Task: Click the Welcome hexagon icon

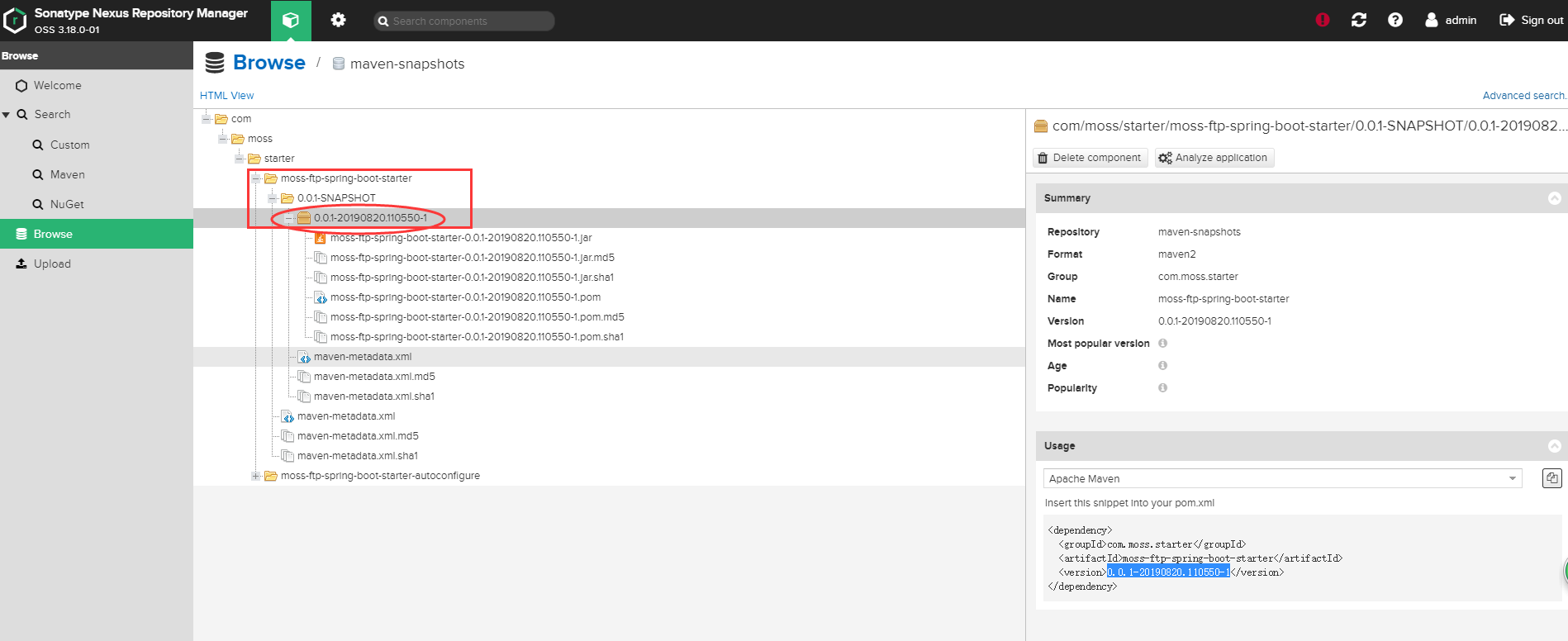Action: click(21, 86)
